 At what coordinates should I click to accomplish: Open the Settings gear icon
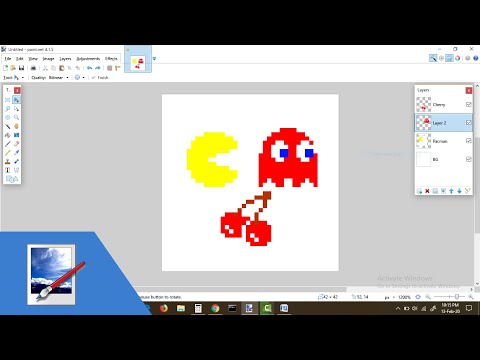click(468, 58)
